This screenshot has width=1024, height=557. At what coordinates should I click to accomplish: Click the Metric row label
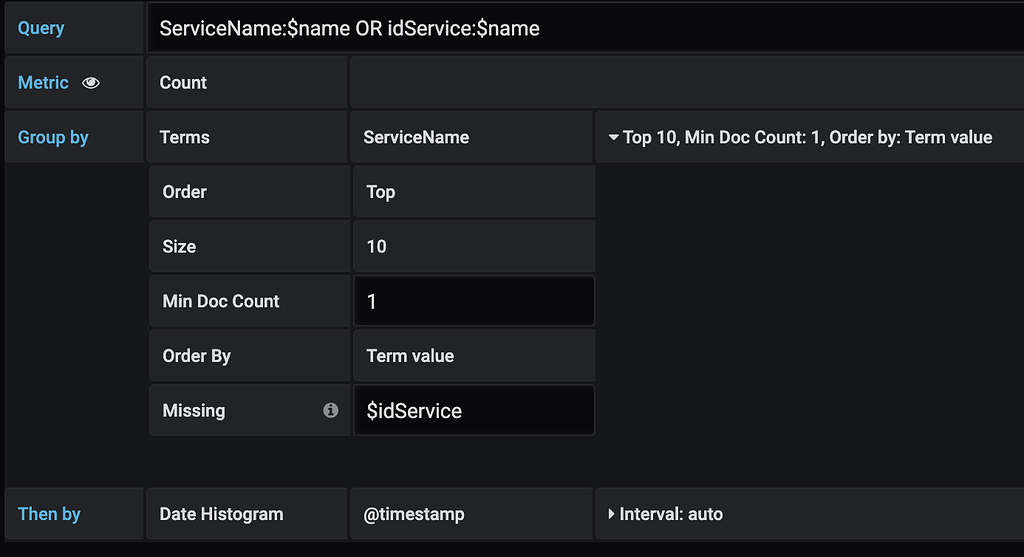coord(43,83)
